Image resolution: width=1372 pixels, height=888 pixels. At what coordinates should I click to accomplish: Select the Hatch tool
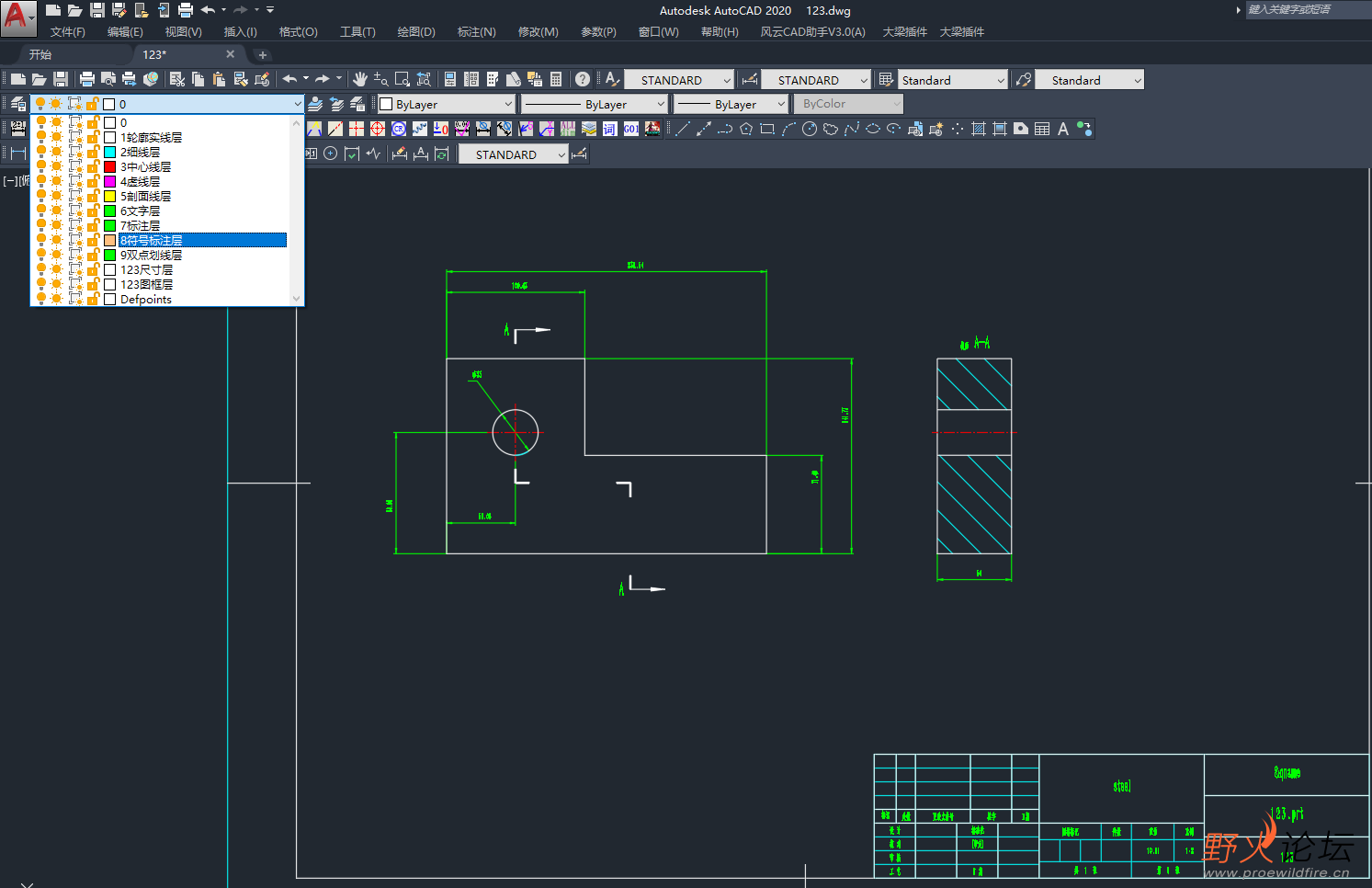(x=979, y=129)
